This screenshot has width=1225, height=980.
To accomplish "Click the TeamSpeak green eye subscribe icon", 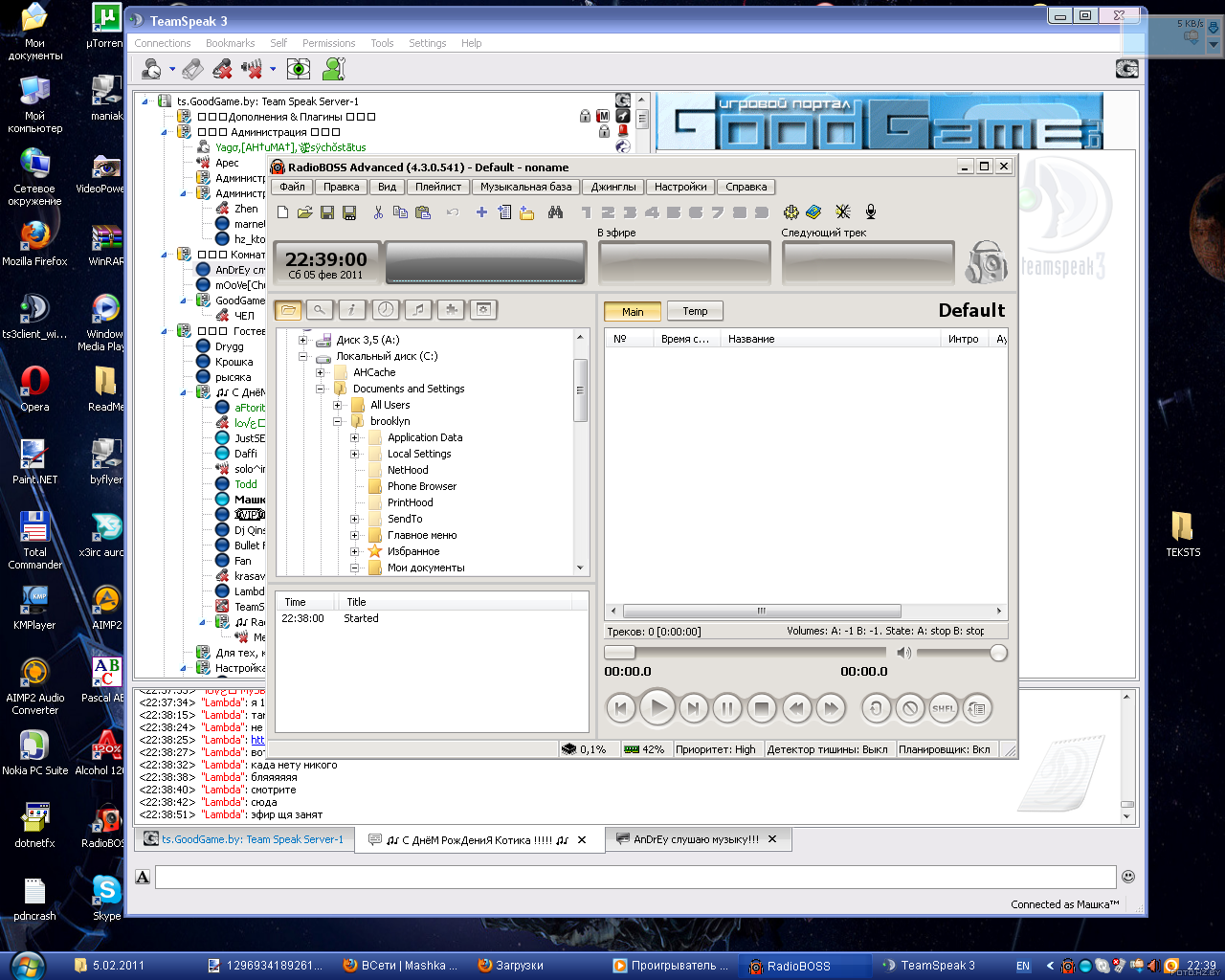I will 299,69.
